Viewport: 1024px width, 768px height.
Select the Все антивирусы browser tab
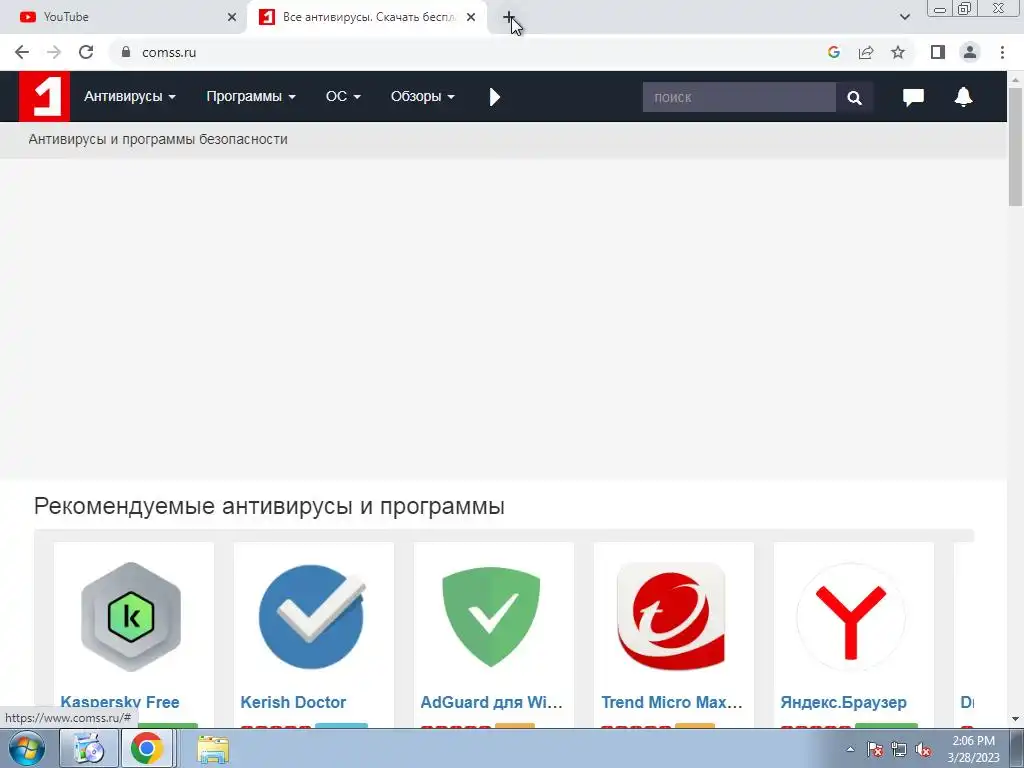[367, 17]
